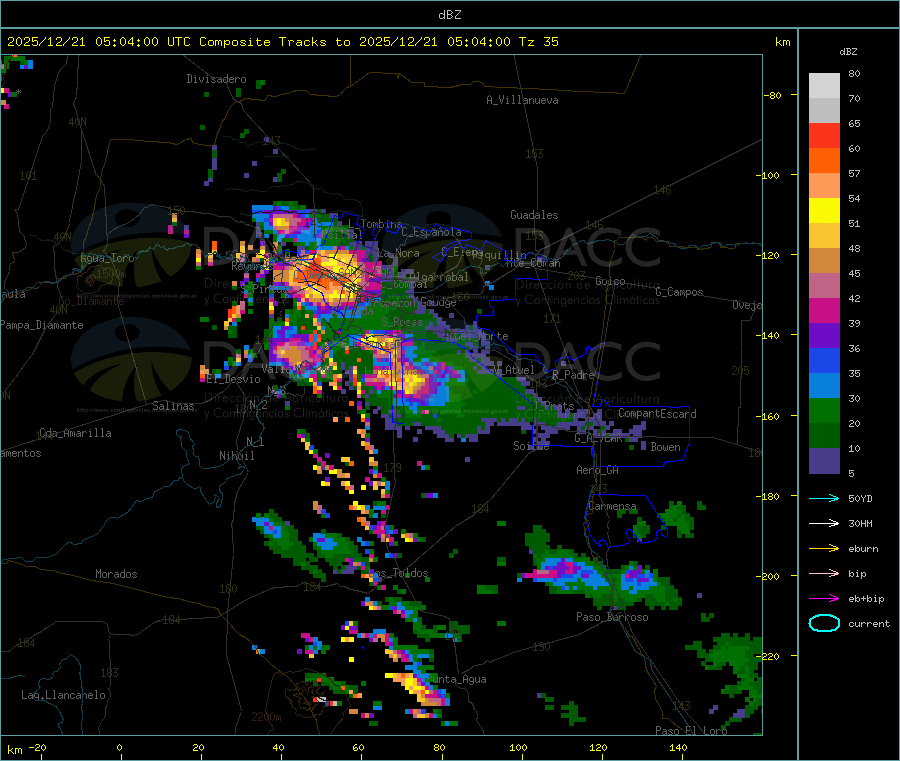Click the '-160' tick on the right axis
900x761 pixels.
point(770,416)
